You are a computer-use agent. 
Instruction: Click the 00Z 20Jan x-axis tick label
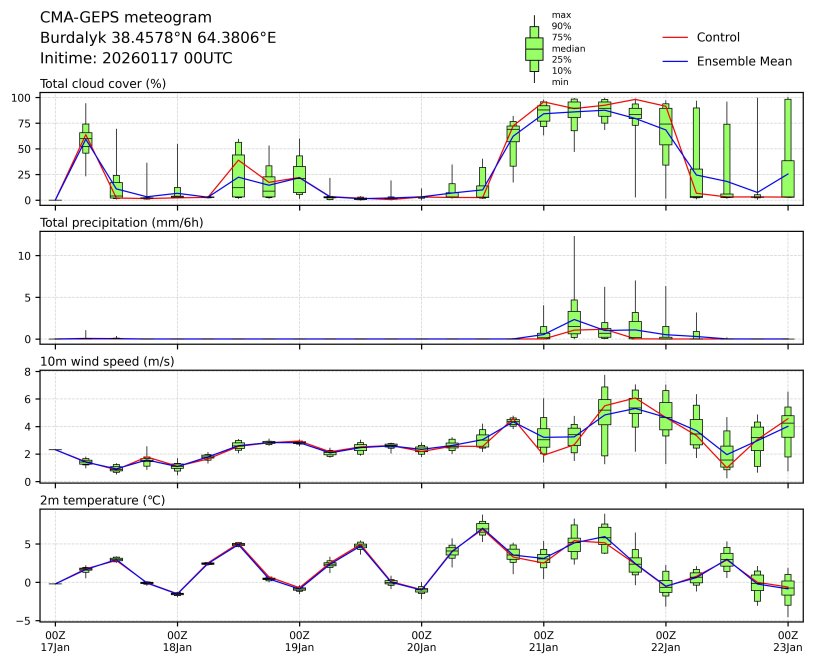421,641
